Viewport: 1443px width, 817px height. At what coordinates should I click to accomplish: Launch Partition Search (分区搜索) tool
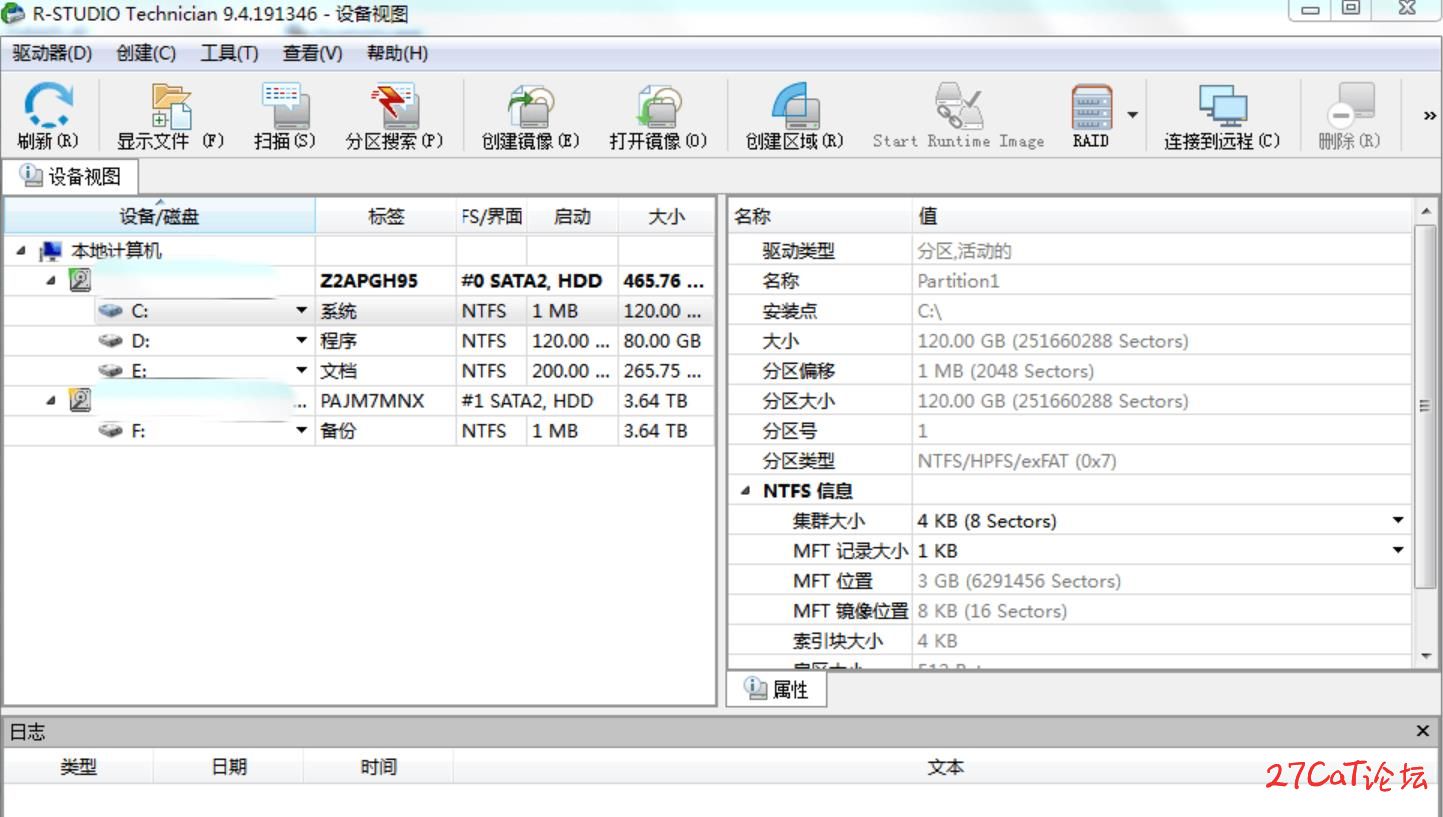pos(394,108)
